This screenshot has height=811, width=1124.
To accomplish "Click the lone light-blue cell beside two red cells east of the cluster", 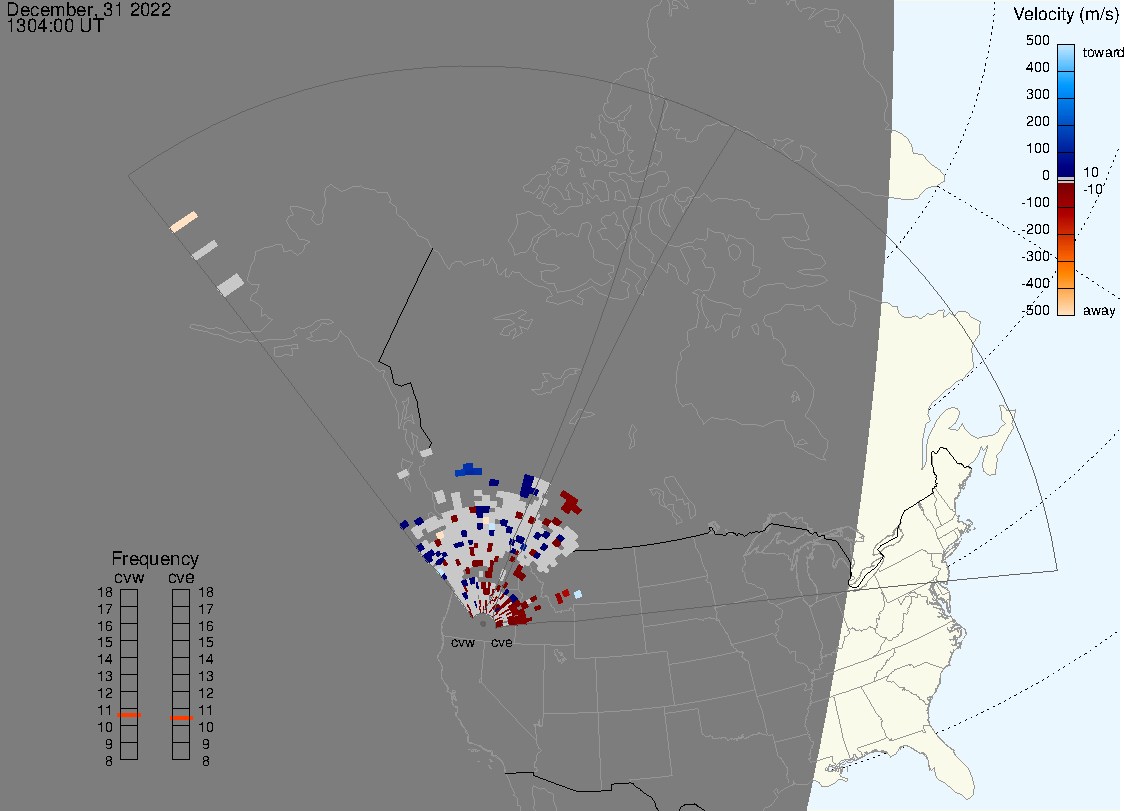I will (x=578, y=594).
